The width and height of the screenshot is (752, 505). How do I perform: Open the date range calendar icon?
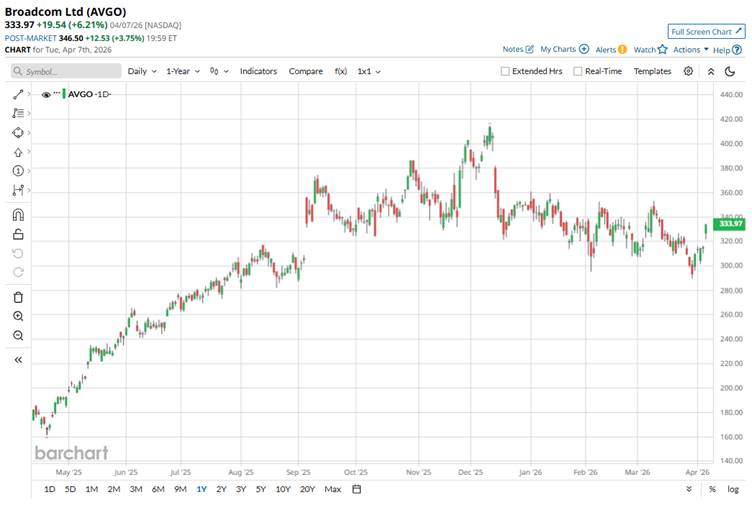point(356,489)
